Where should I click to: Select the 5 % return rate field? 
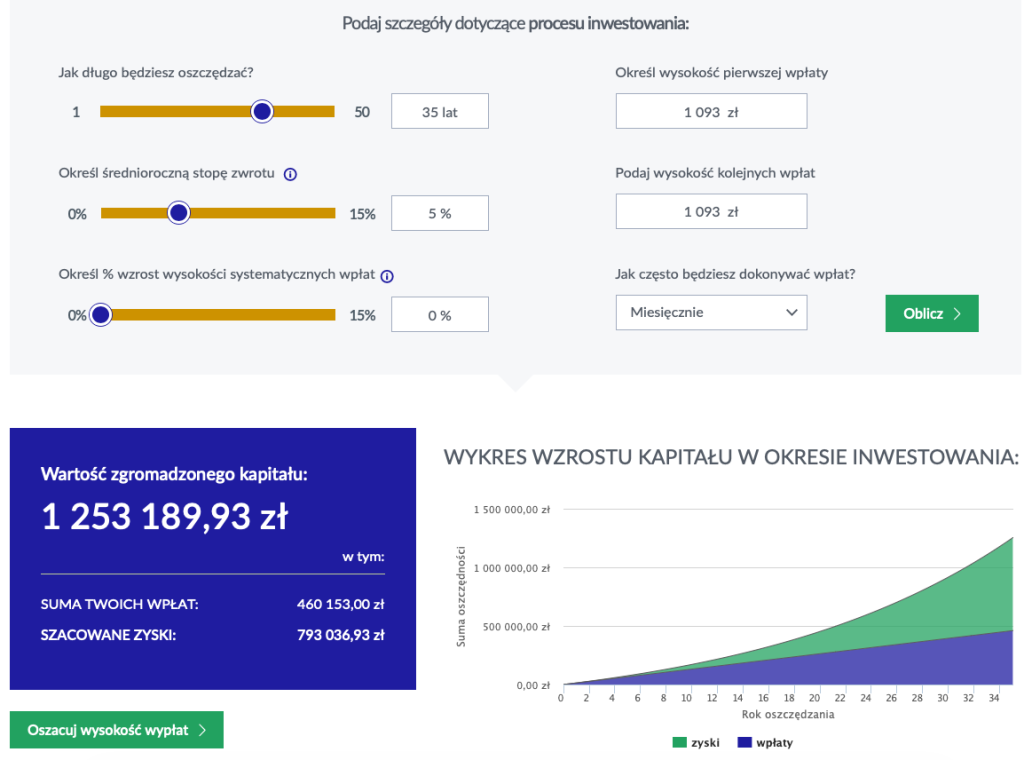pos(439,213)
